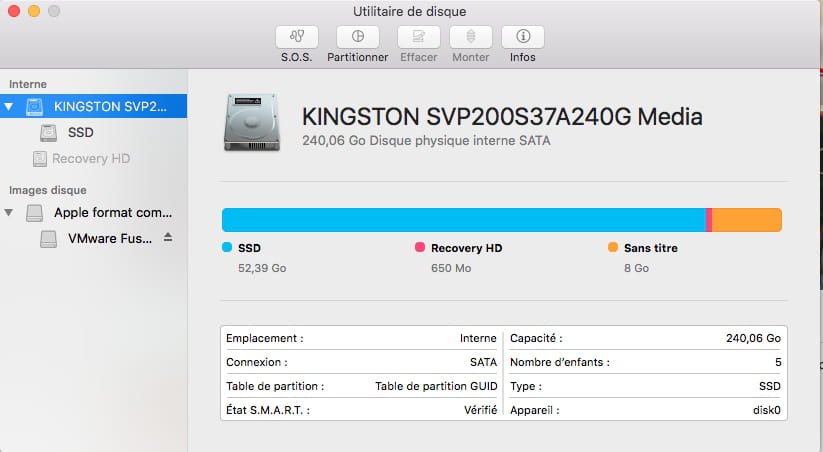Click the Apple format disk image icon
This screenshot has height=452, width=823.
click(x=35, y=213)
